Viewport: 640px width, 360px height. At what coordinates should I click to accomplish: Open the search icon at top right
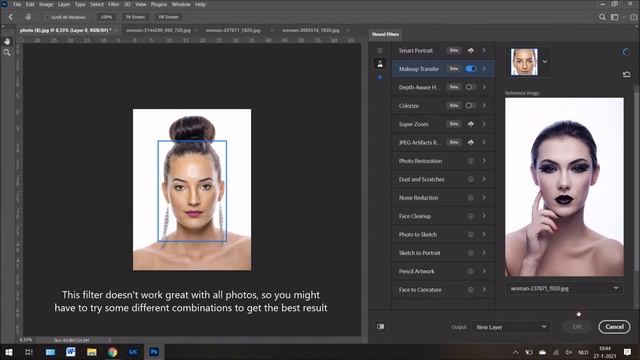(602, 17)
